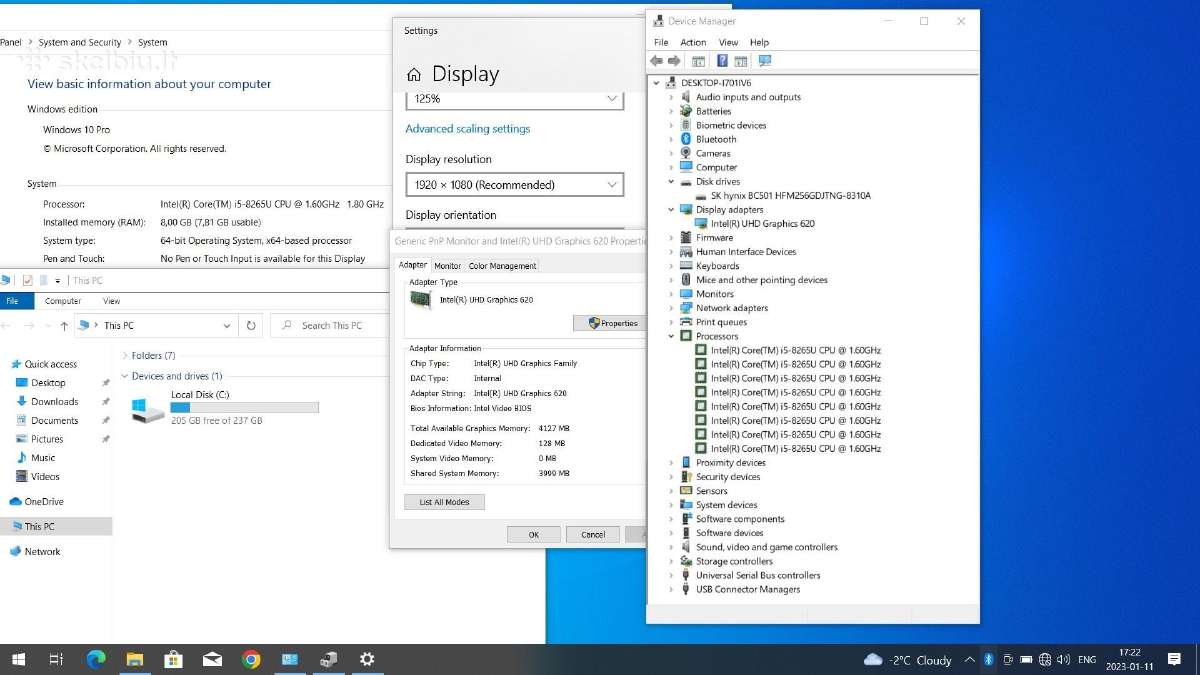Open the Mail app from the taskbar
1200x675 pixels.
click(212, 659)
